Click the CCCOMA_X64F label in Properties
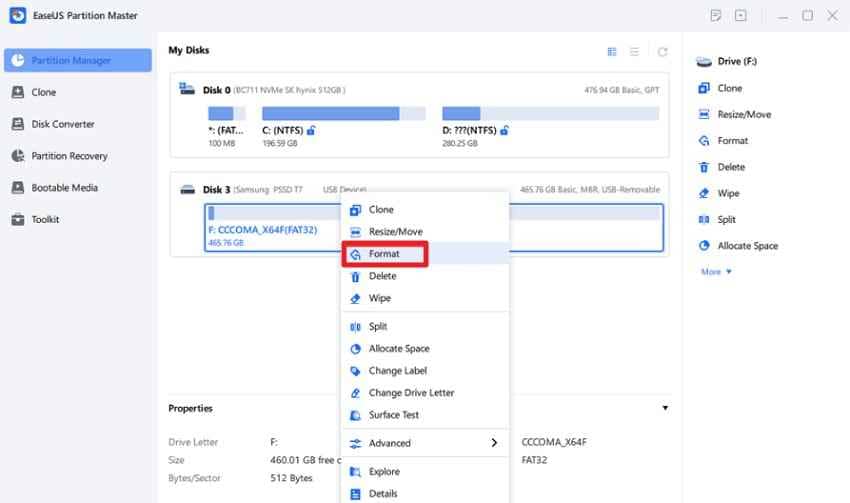The image size is (850, 503). 554,442
